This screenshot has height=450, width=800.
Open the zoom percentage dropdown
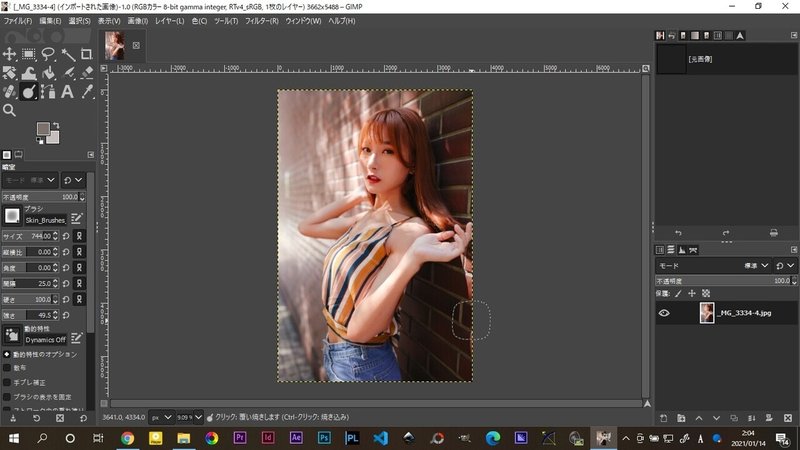pos(198,417)
